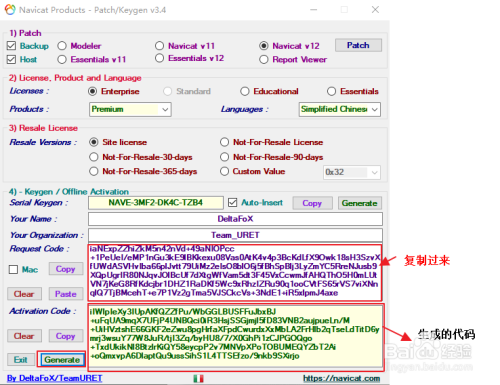Select the Essentials v11 radio option
Viewport: 500px width, 385px height.
[62, 59]
